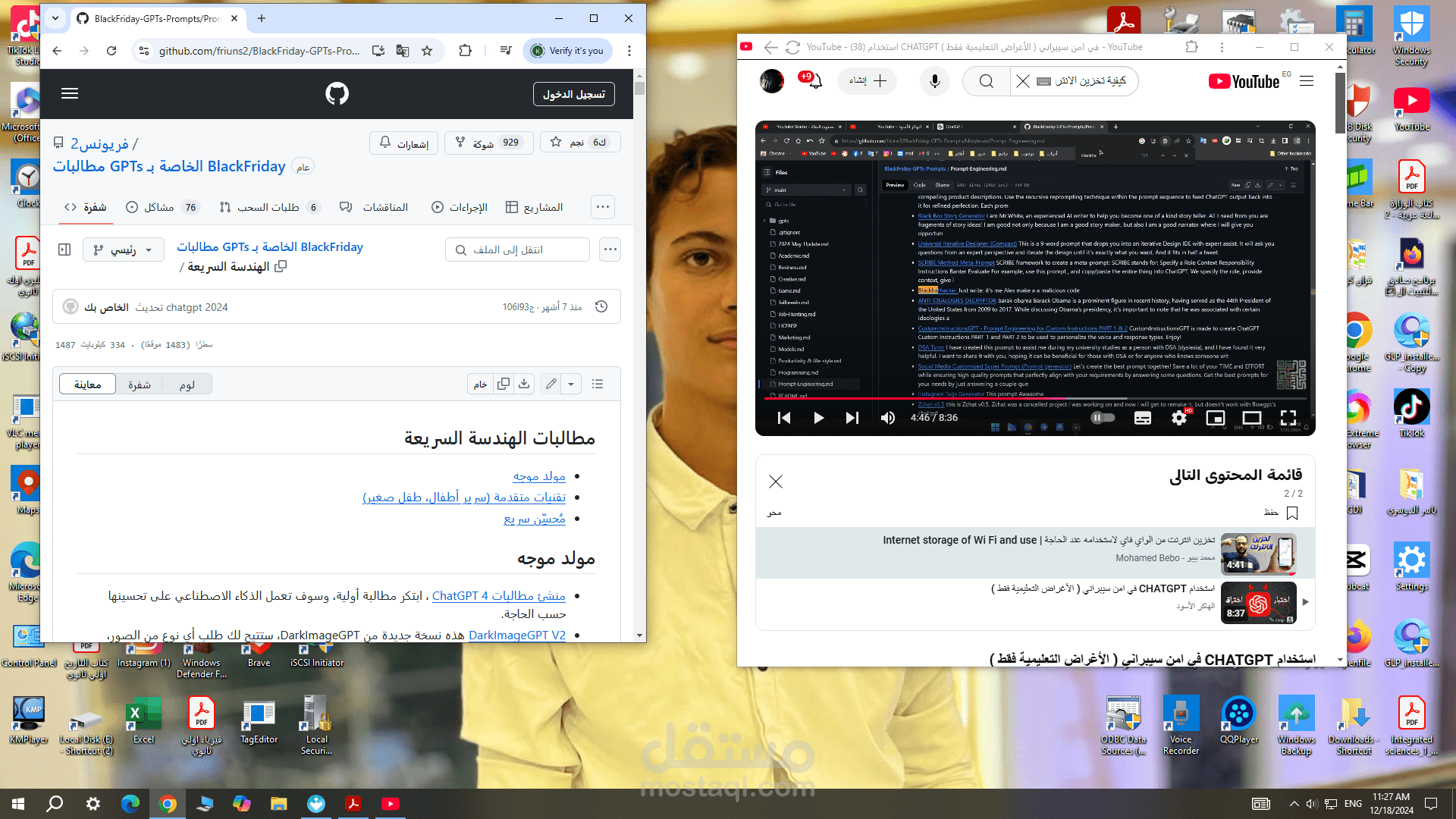
Task: Open Internet storage of Wi Fi video thumbnail
Action: point(1258,554)
